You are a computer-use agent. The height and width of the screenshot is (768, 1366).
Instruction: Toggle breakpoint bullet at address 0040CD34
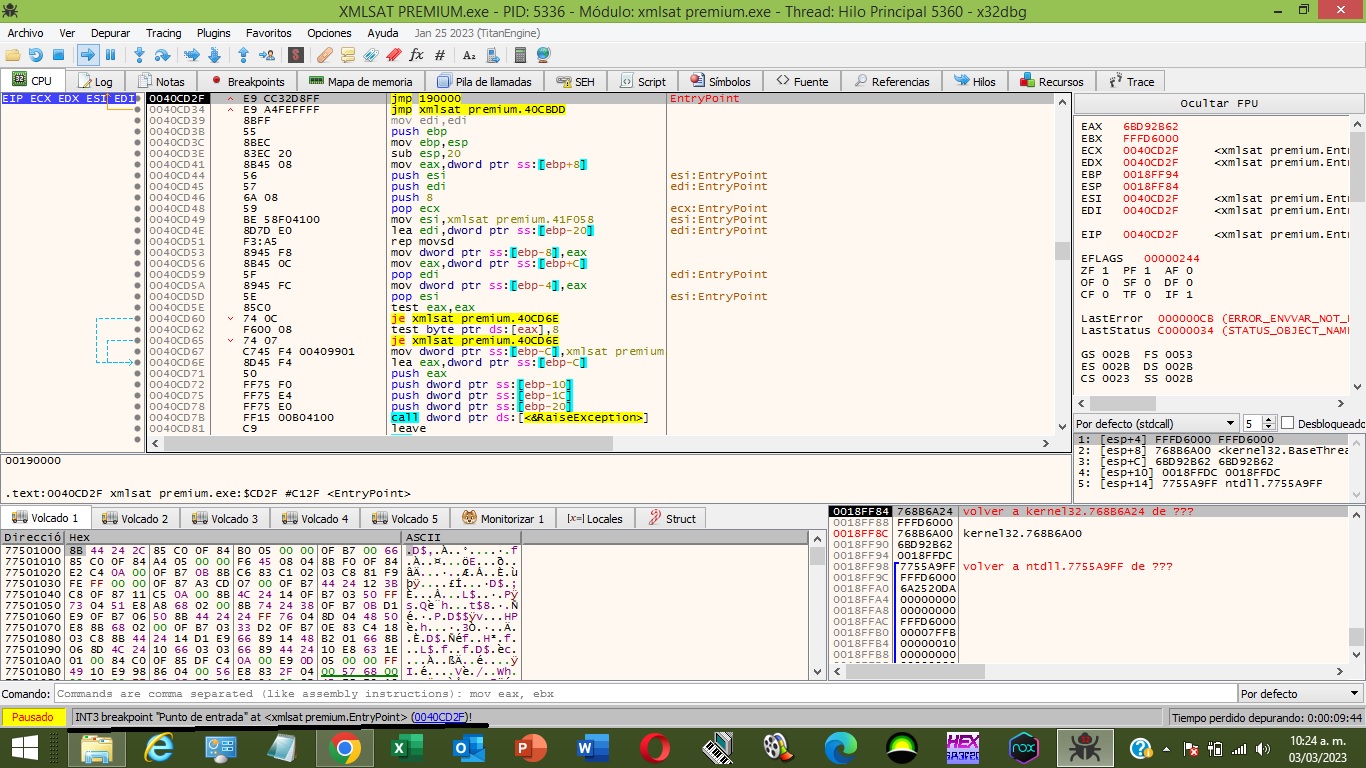click(138, 109)
